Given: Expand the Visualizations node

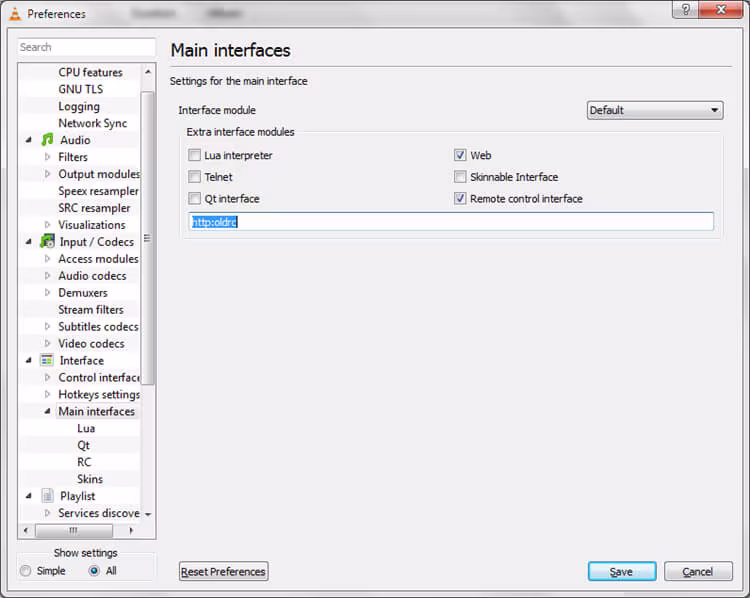Looking at the screenshot, I should [x=47, y=224].
